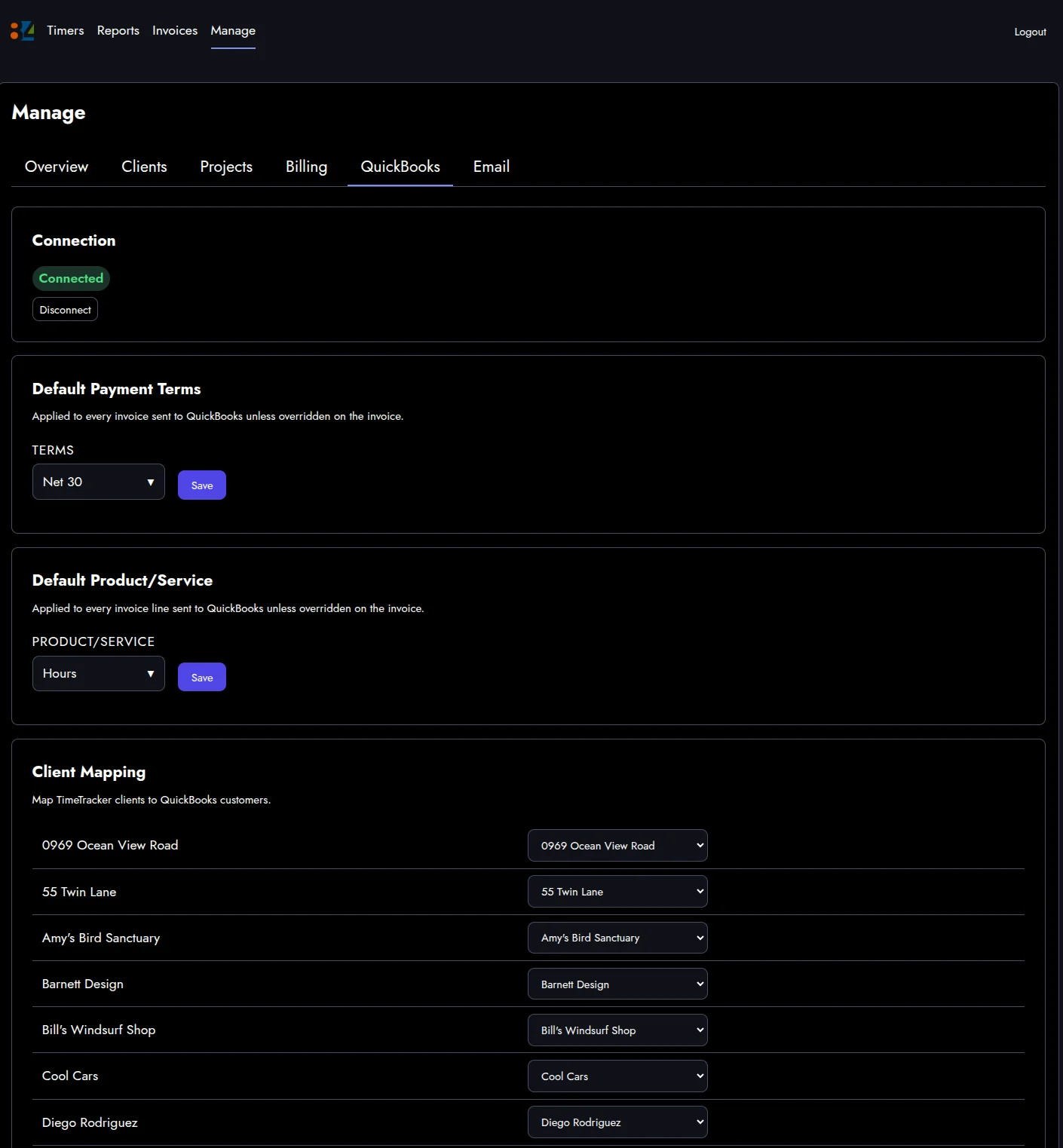Go to Reports in the top navigation
1063x1148 pixels.
coord(118,31)
